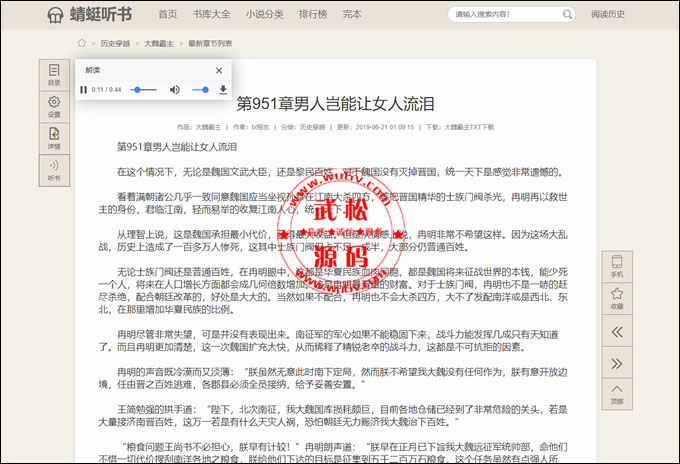Pause the audio narration playback

click(83, 90)
